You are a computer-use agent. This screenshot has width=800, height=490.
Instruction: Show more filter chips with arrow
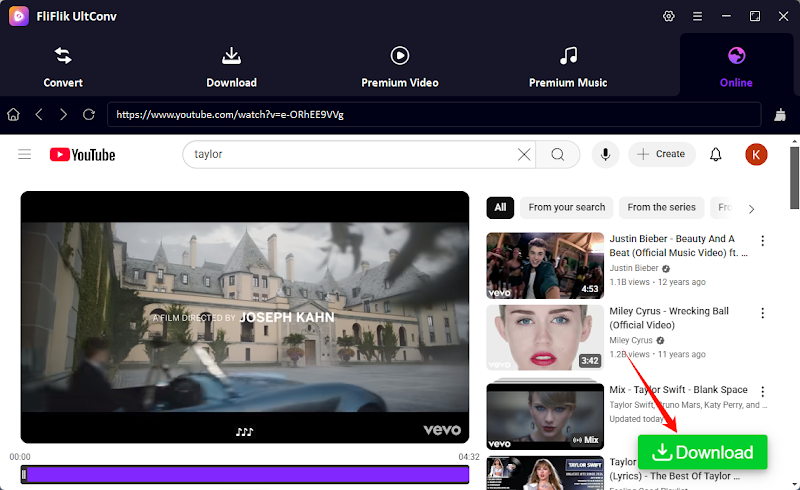point(751,209)
